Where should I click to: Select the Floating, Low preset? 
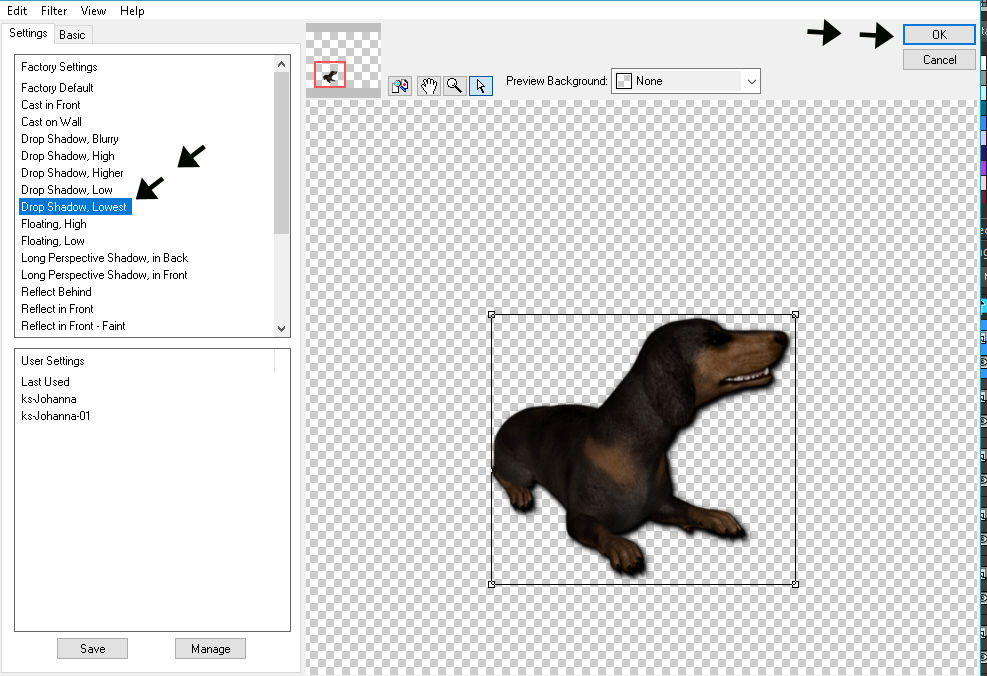pyautogui.click(x=53, y=241)
